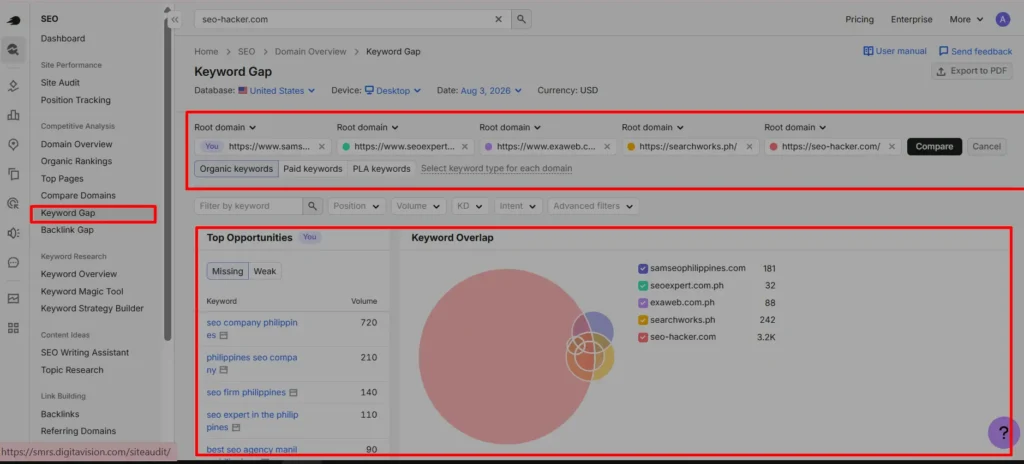Image resolution: width=1024 pixels, height=464 pixels.
Task: Click the Semrush logo icon
Action: point(13,20)
